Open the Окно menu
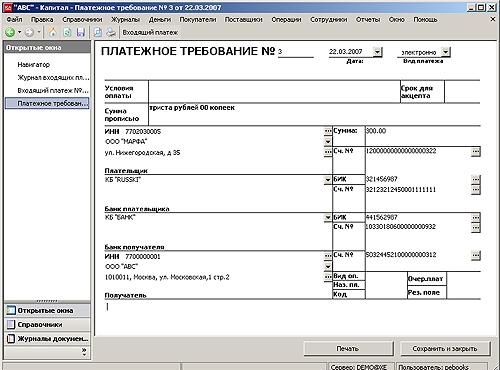 [x=397, y=20]
